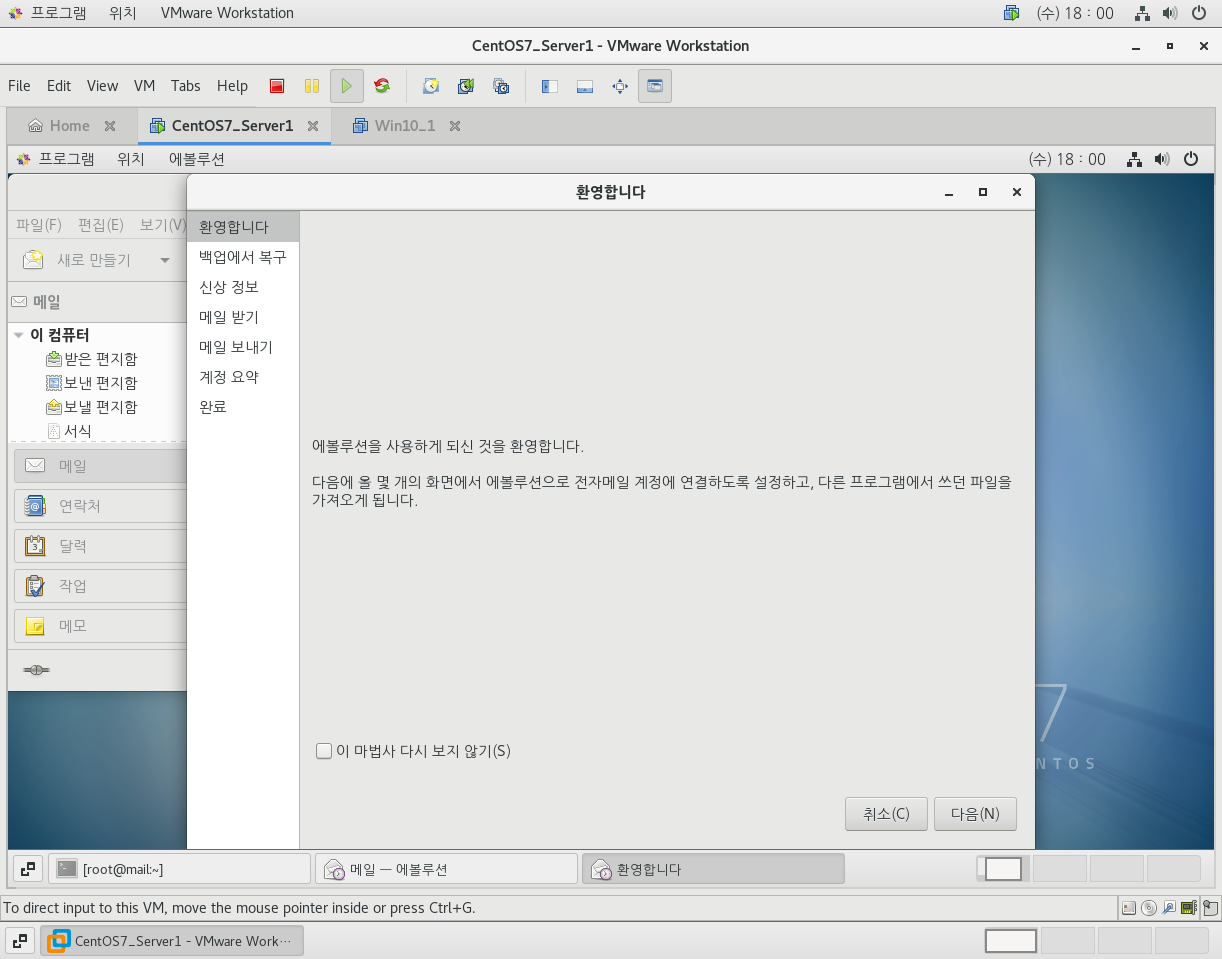The height and width of the screenshot is (959, 1222).
Task: Tick the '이 마법사 다시 보지 않기' checkbox
Action: [x=324, y=751]
